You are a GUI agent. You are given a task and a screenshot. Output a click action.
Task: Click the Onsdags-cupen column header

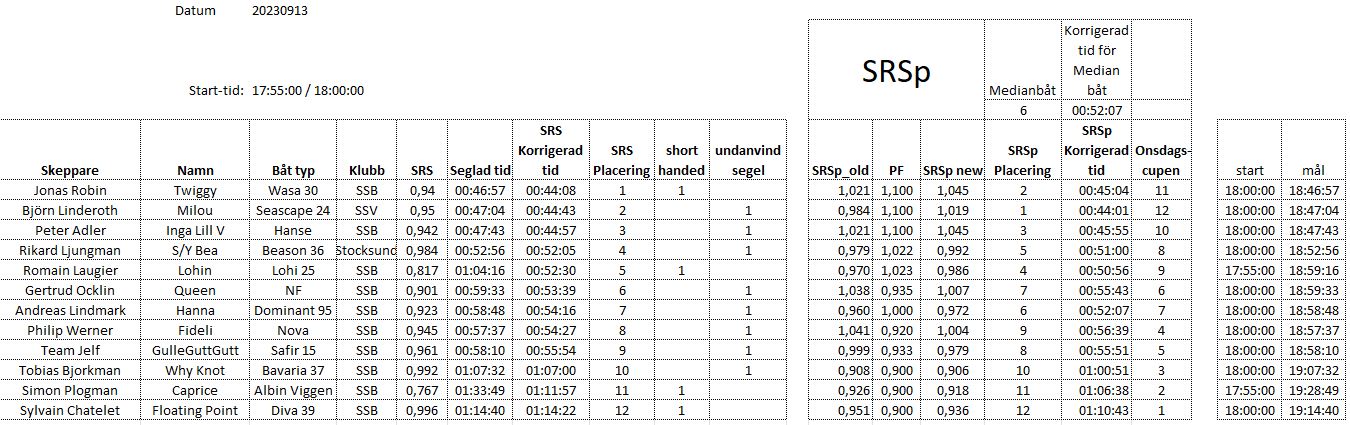coord(1161,160)
